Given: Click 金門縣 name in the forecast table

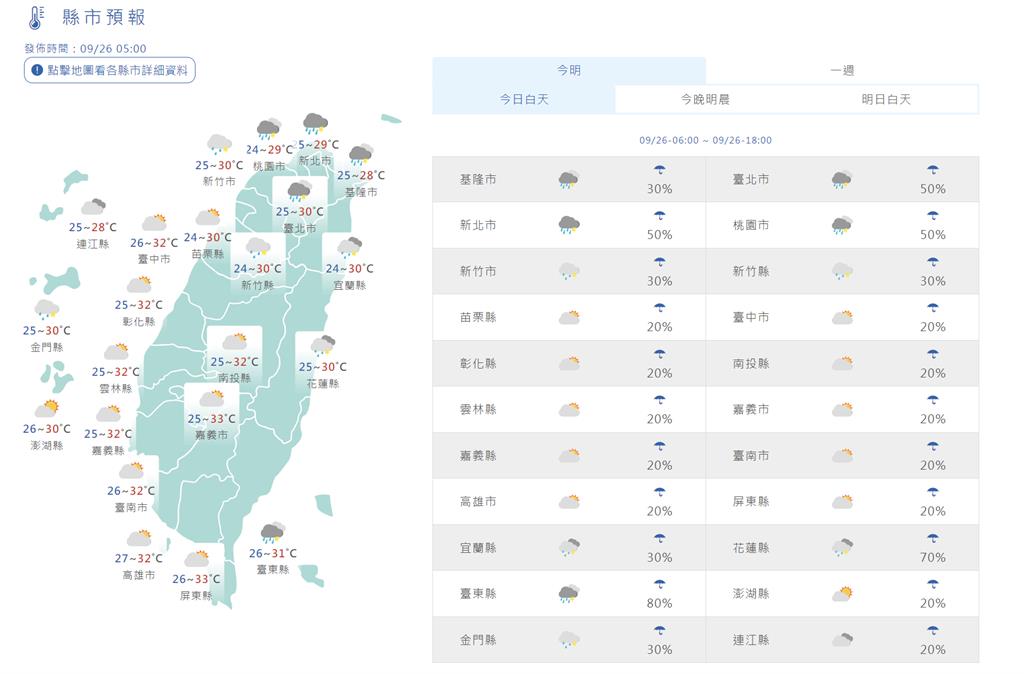Looking at the screenshot, I should pyautogui.click(x=478, y=640).
